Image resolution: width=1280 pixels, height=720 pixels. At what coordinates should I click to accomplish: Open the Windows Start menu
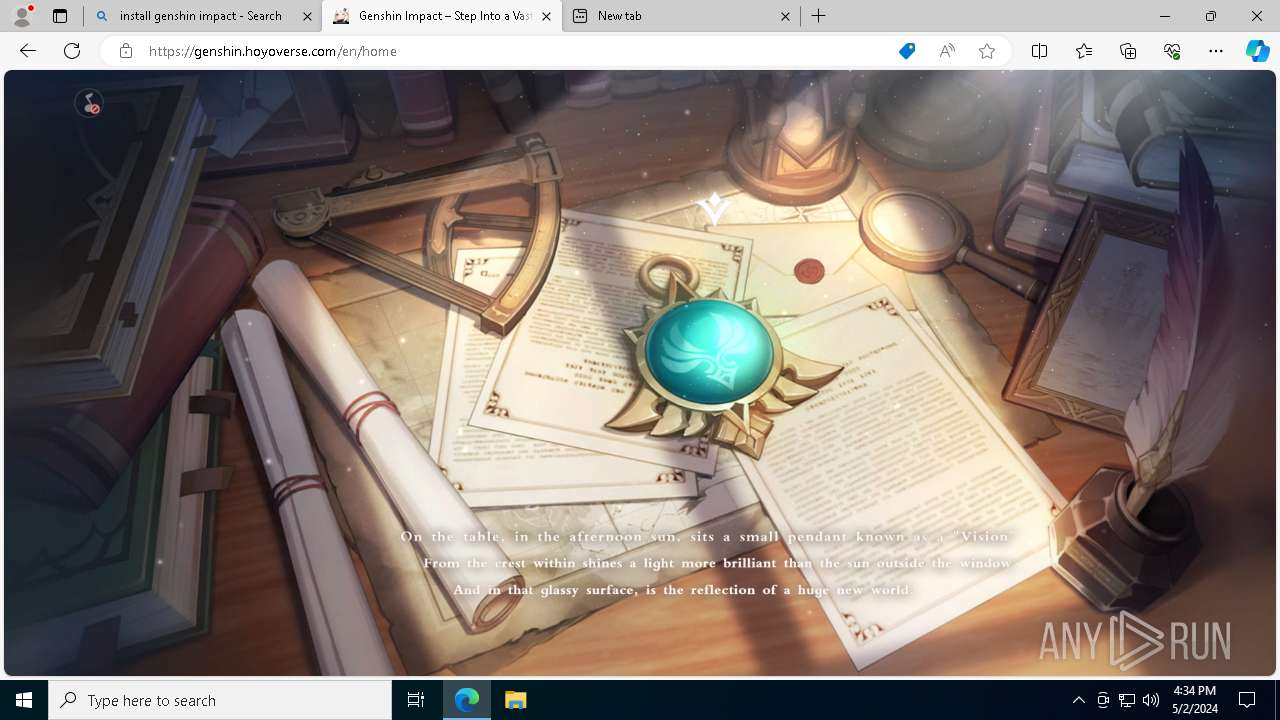24,700
